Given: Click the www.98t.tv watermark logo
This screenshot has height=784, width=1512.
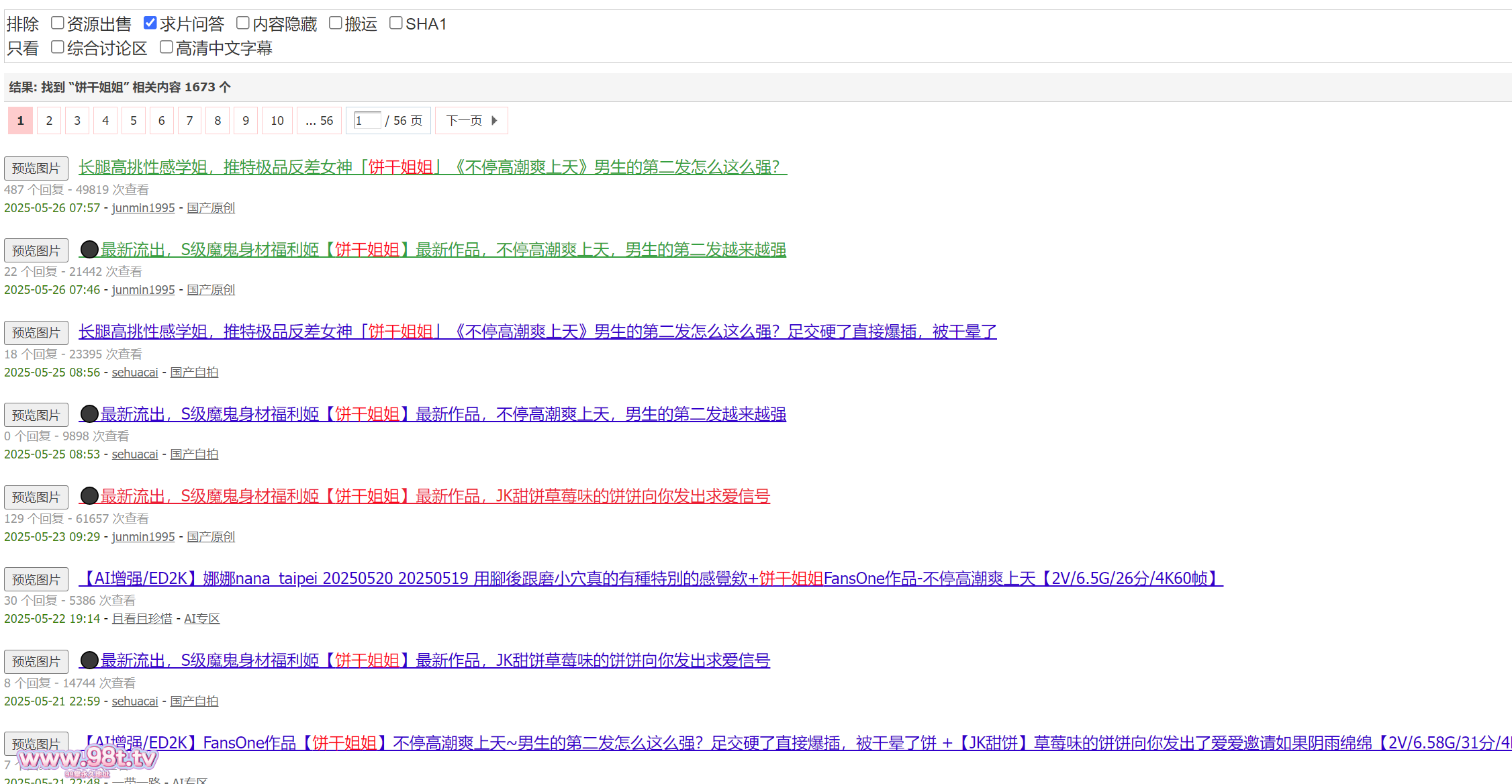Looking at the screenshot, I should tap(87, 759).
